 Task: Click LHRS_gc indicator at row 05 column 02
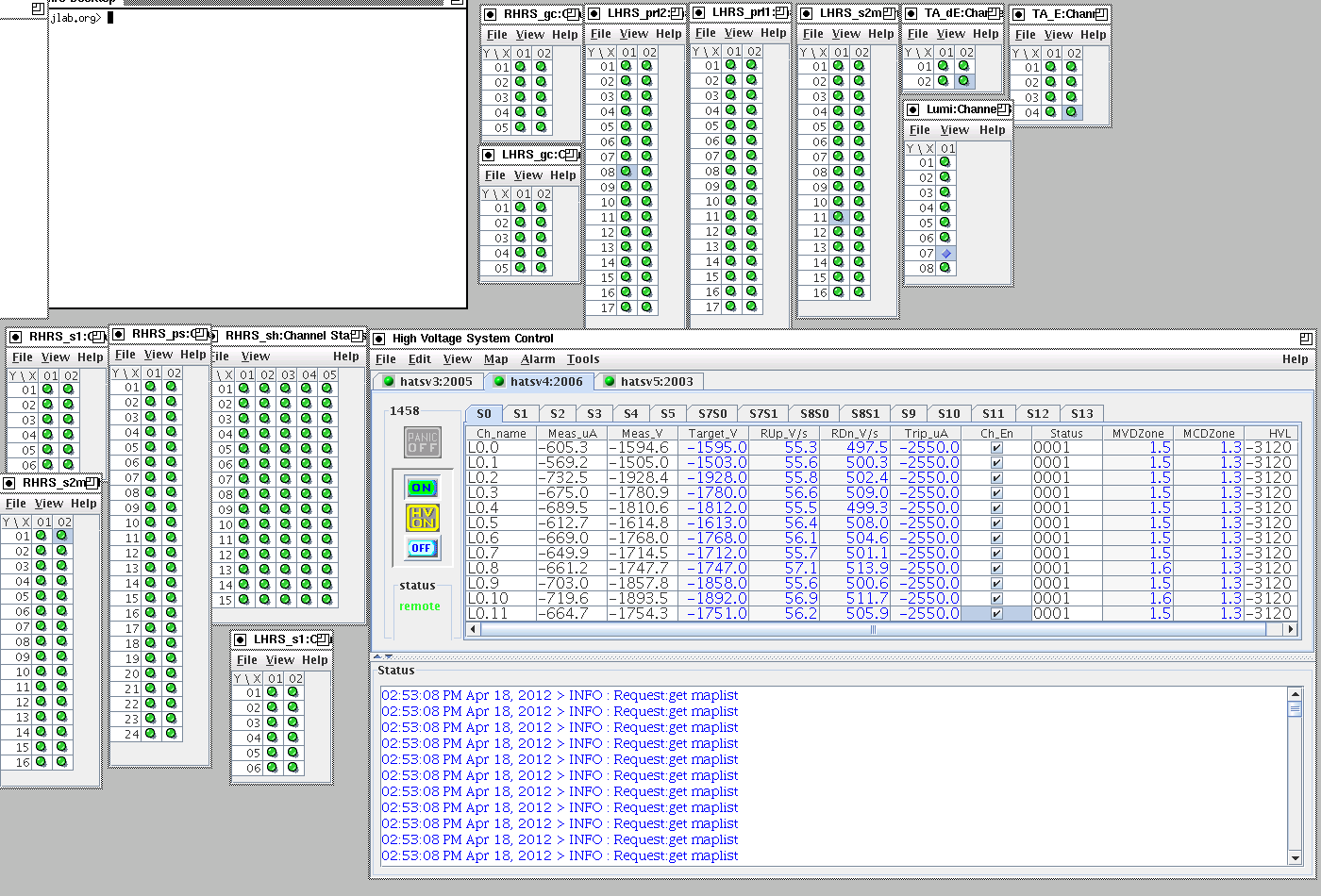pos(542,268)
